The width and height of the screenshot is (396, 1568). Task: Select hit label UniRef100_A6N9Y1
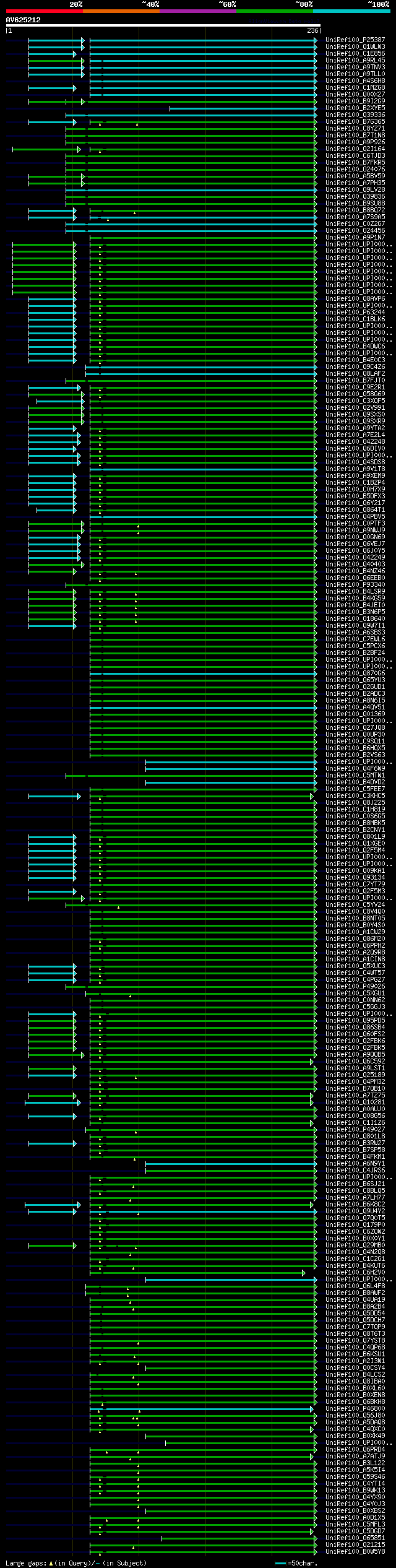tap(355, 1164)
